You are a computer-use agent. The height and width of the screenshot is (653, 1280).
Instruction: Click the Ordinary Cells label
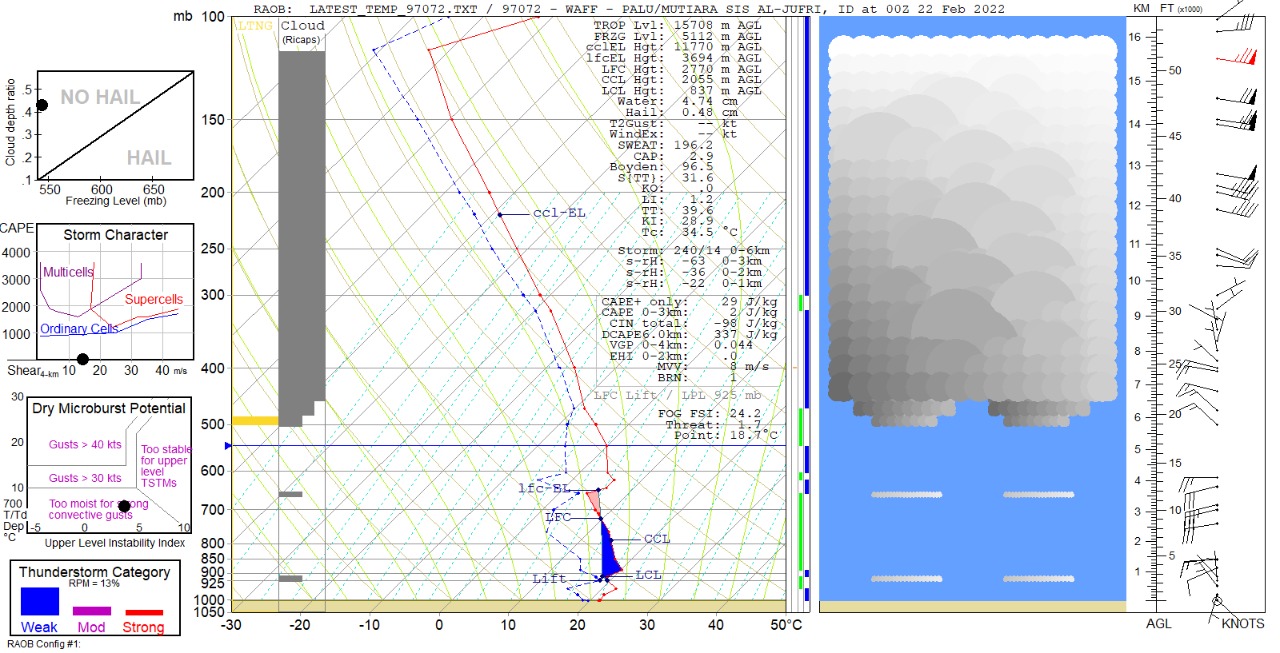tap(79, 329)
